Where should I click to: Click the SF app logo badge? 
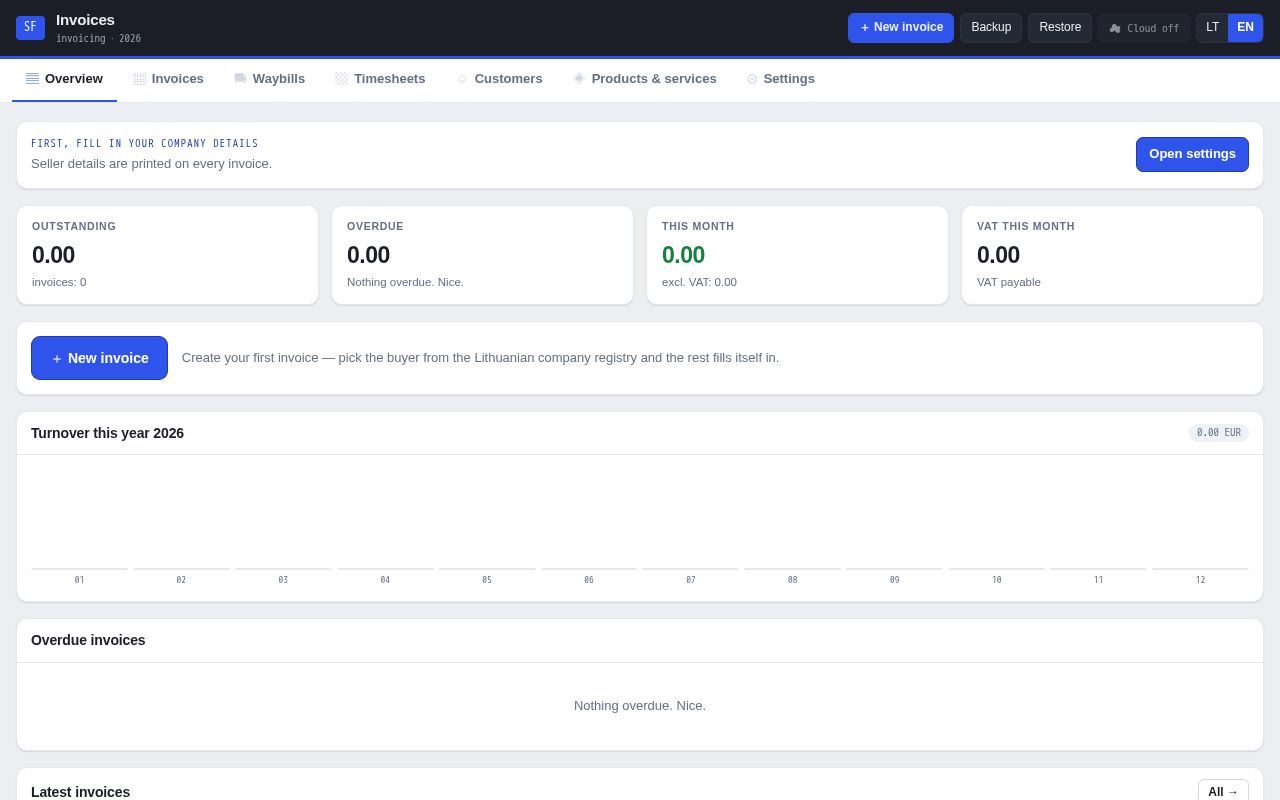[x=30, y=28]
